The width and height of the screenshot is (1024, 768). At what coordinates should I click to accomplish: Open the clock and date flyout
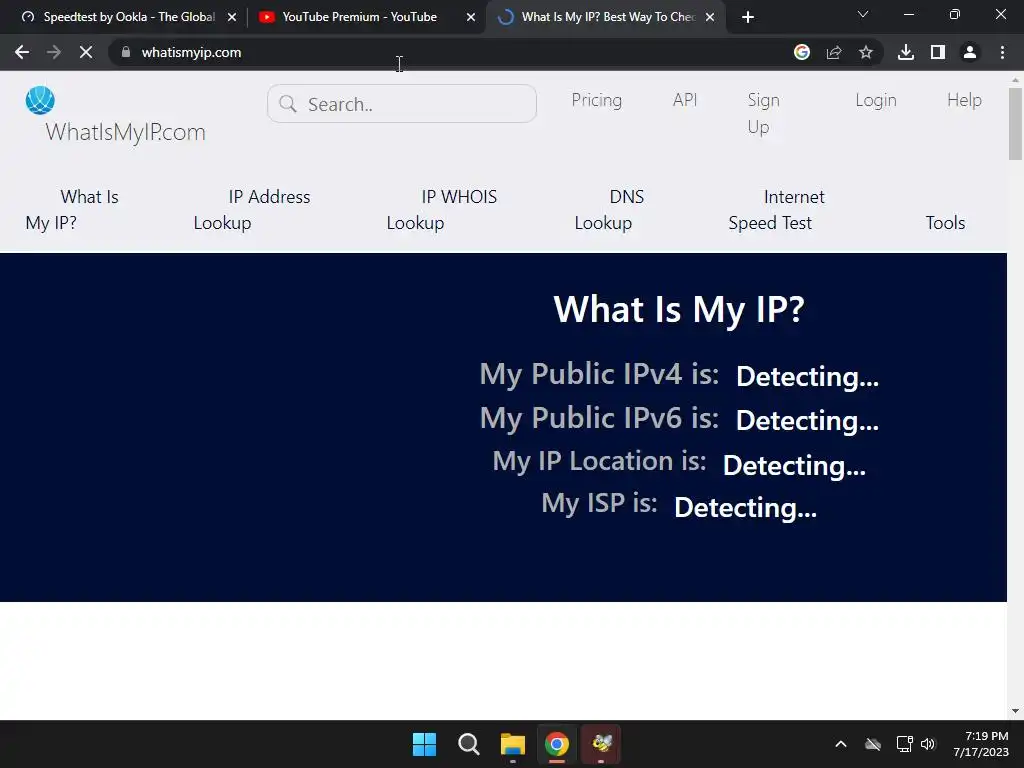tap(981, 744)
